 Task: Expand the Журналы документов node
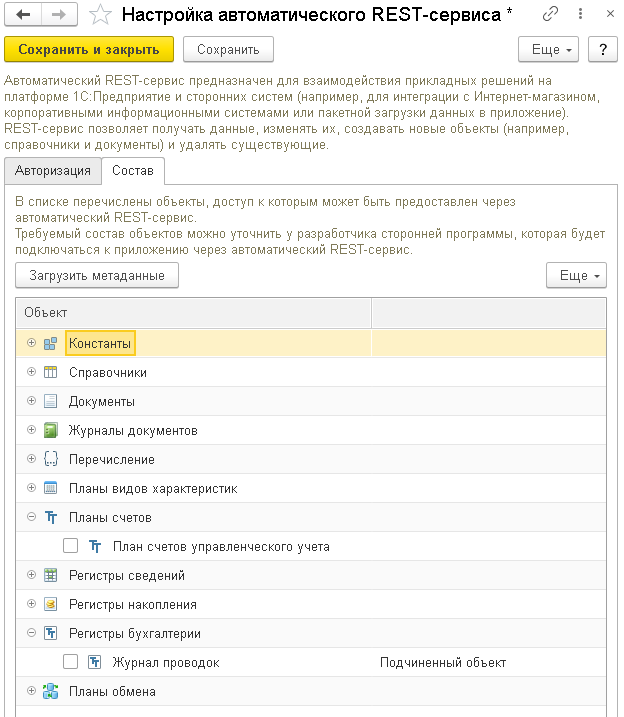click(x=31, y=429)
